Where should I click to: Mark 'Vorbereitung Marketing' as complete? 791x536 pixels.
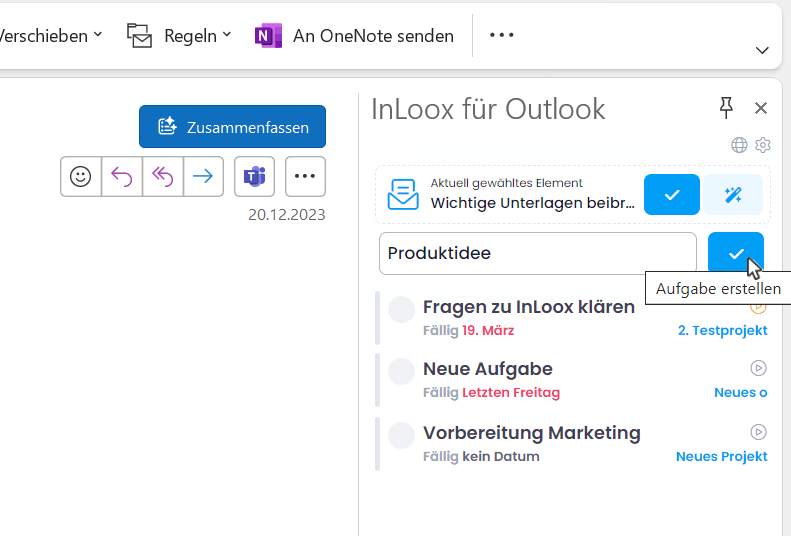(x=402, y=435)
